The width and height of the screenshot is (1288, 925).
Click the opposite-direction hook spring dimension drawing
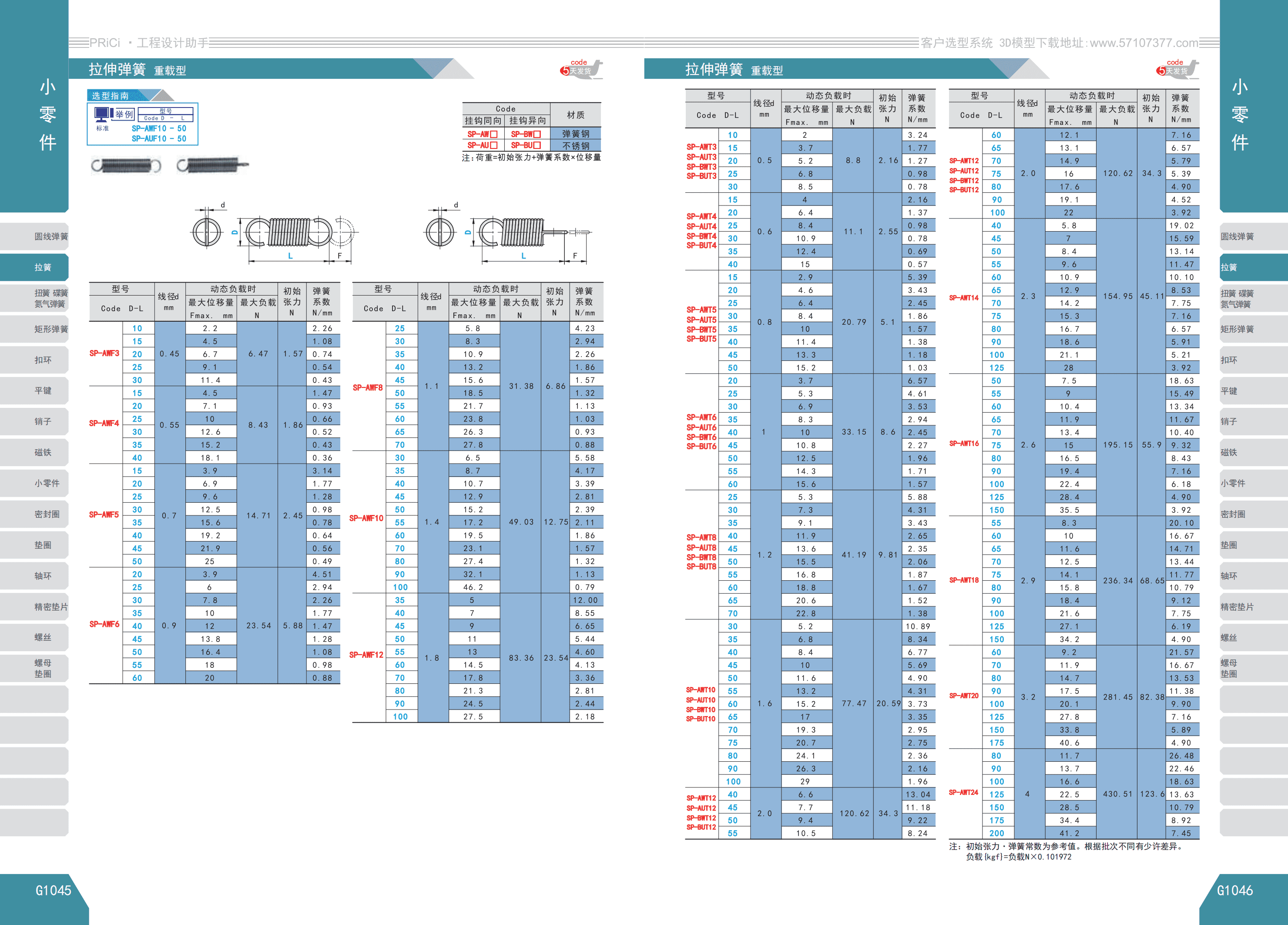508,233
